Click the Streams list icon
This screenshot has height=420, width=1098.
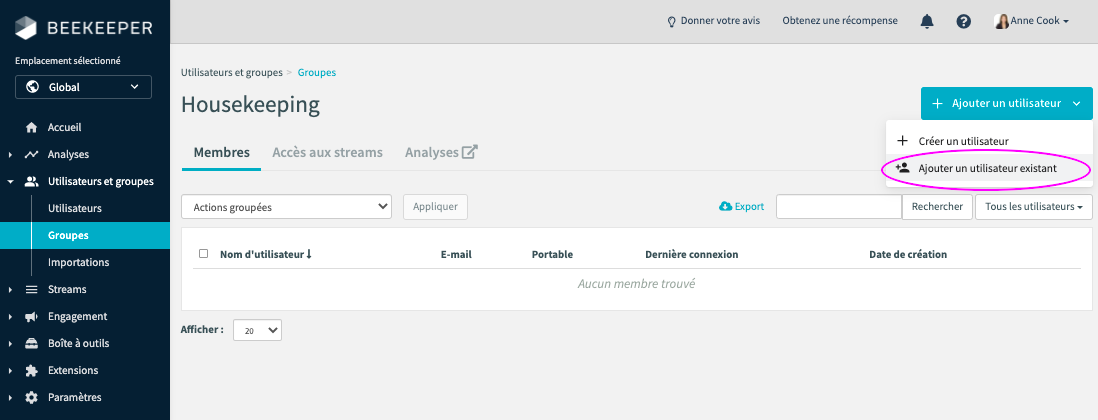[x=32, y=290]
